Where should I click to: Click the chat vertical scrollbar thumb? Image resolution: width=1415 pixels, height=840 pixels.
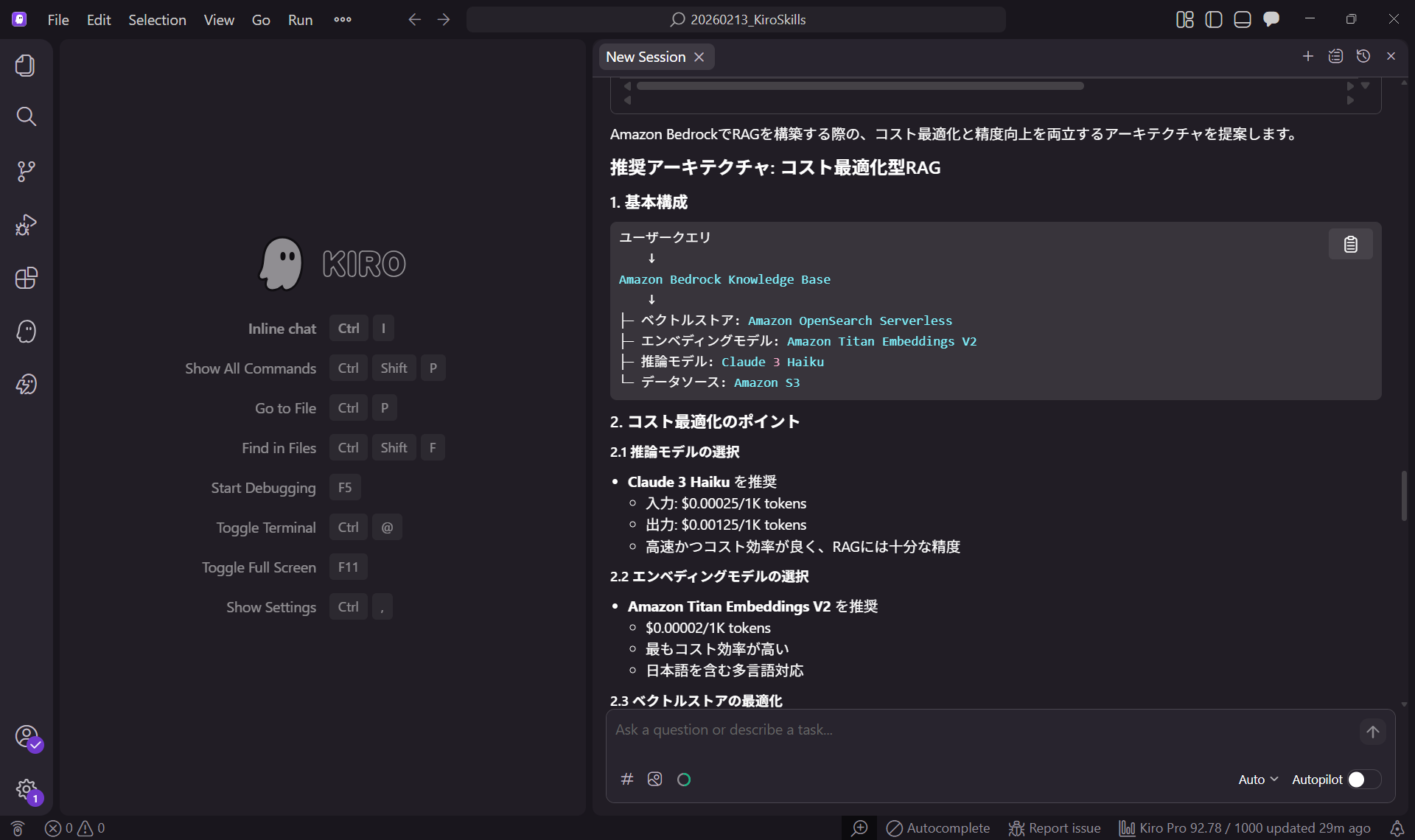tap(1404, 496)
